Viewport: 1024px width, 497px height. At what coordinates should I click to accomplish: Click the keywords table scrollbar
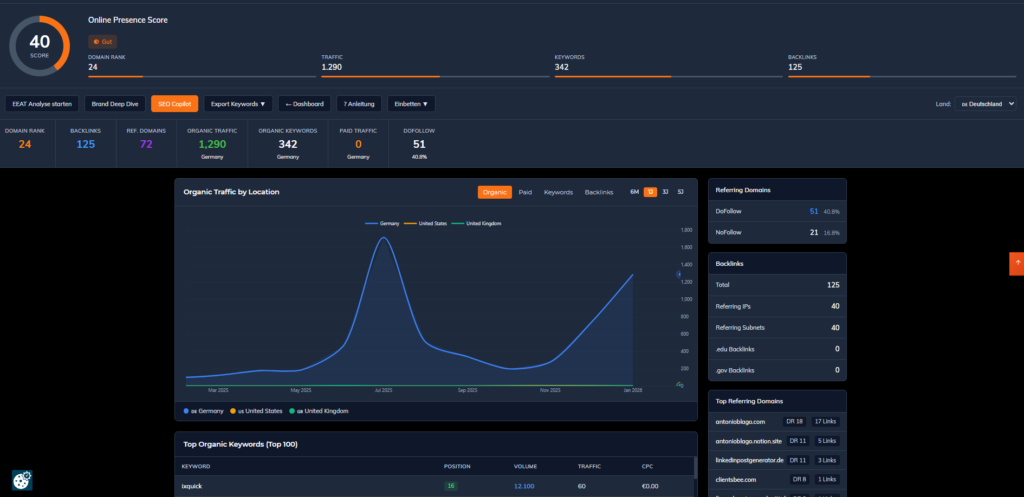[694, 470]
